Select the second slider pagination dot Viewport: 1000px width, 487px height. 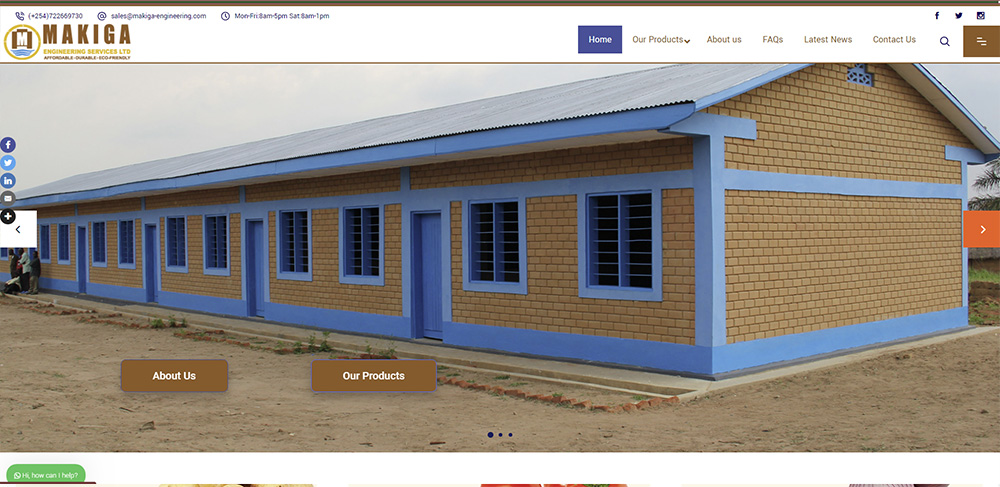click(501, 435)
